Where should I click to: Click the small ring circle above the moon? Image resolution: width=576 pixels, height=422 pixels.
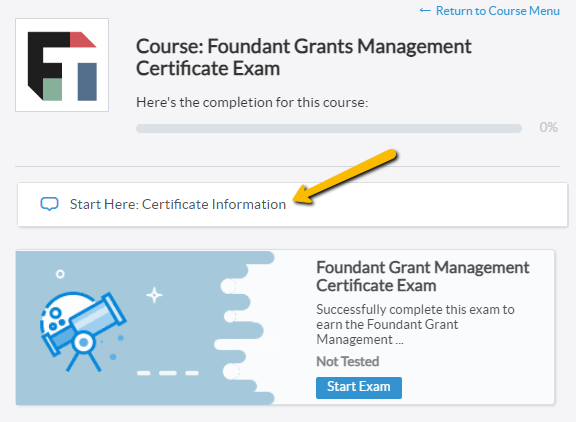pyautogui.click(x=60, y=274)
